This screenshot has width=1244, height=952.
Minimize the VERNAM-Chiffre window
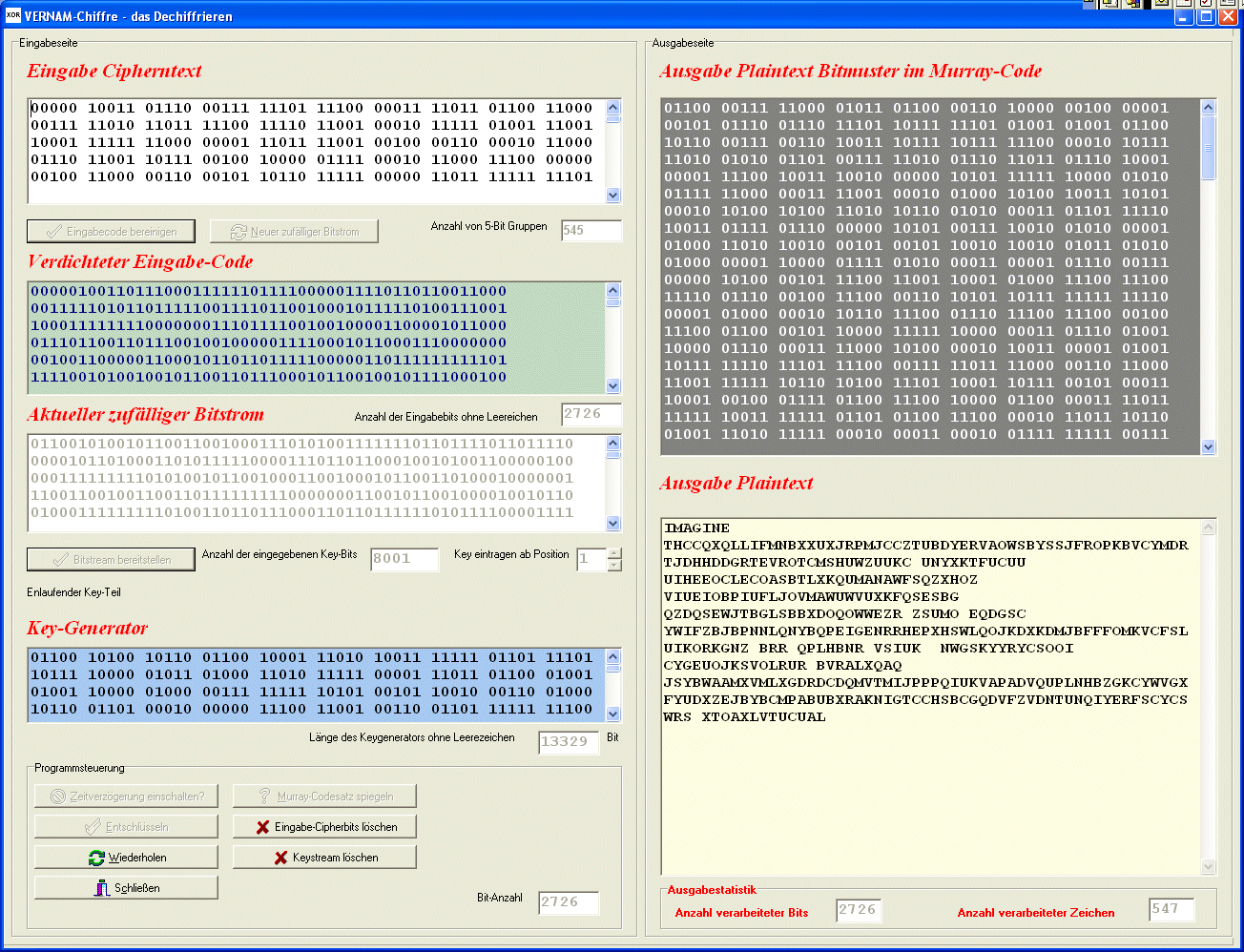click(x=1184, y=16)
